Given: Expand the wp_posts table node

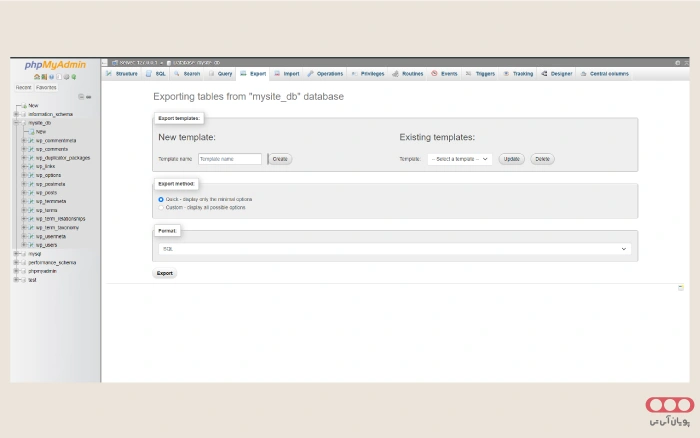Looking at the screenshot, I should (x=24, y=193).
